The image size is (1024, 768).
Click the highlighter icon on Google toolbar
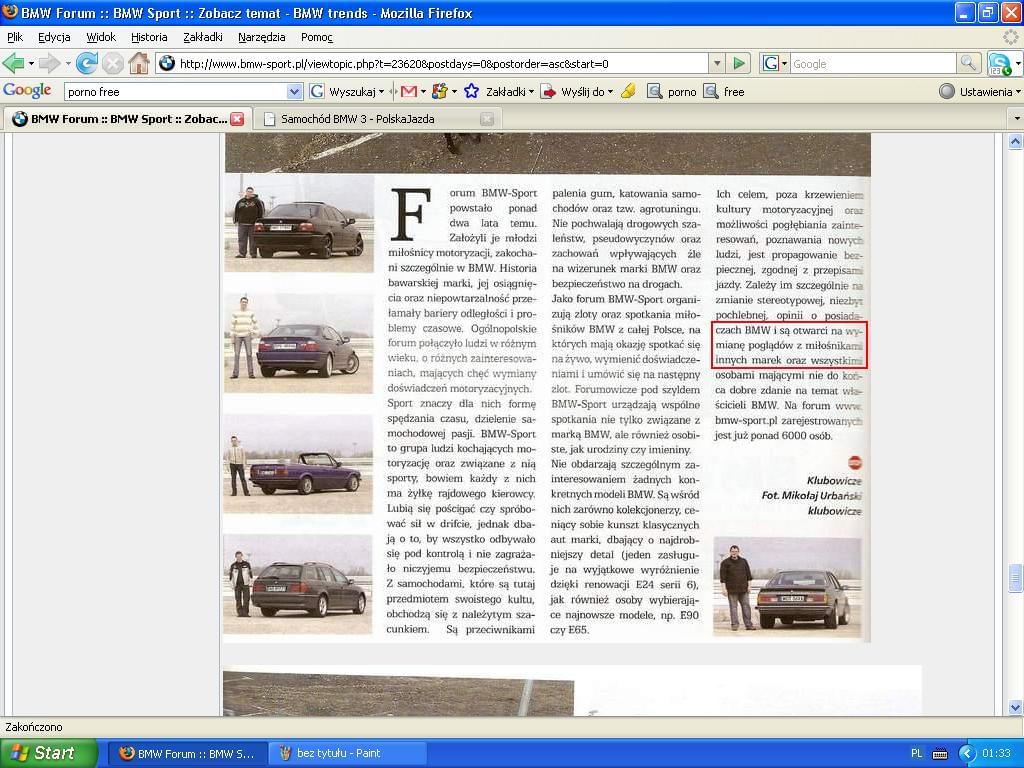(x=628, y=91)
